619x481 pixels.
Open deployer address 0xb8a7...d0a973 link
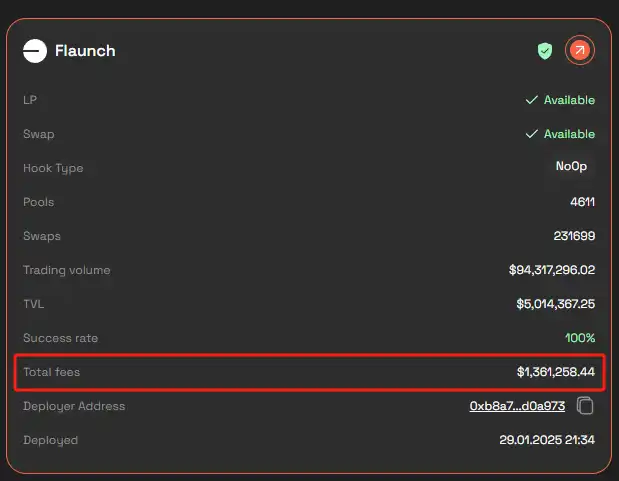pos(517,406)
